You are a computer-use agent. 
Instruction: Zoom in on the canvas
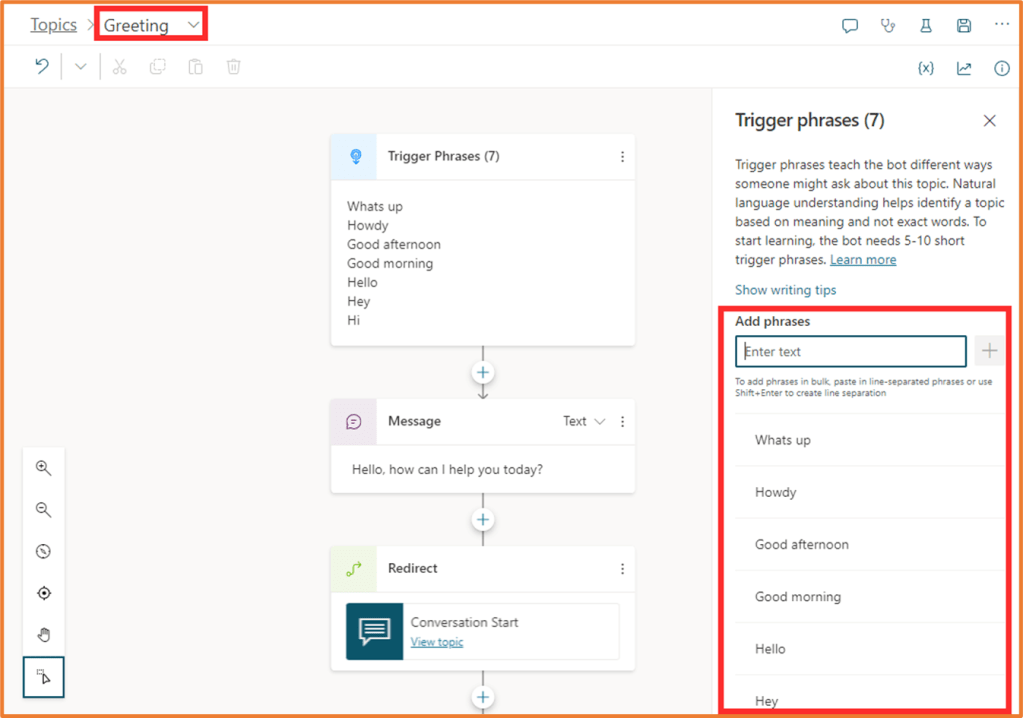44,468
